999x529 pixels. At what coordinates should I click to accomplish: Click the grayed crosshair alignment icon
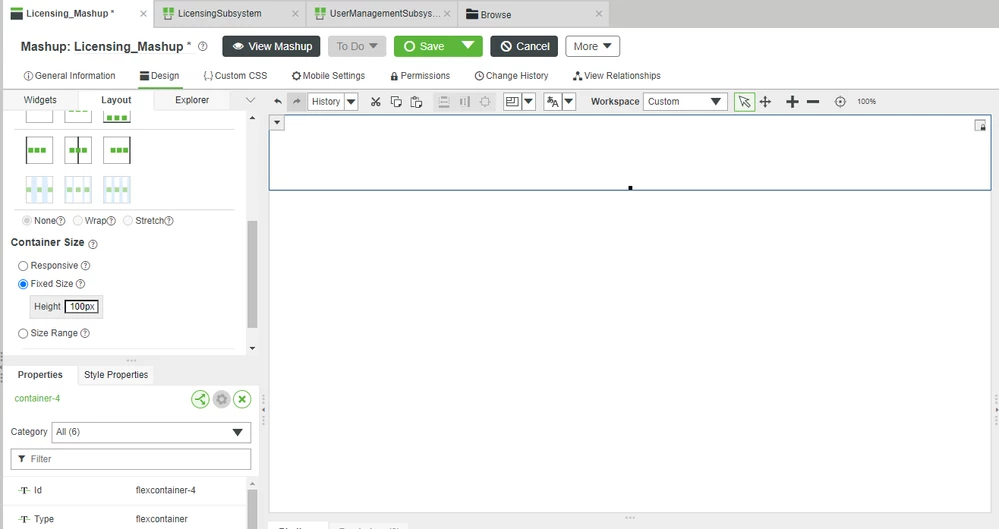pos(485,101)
